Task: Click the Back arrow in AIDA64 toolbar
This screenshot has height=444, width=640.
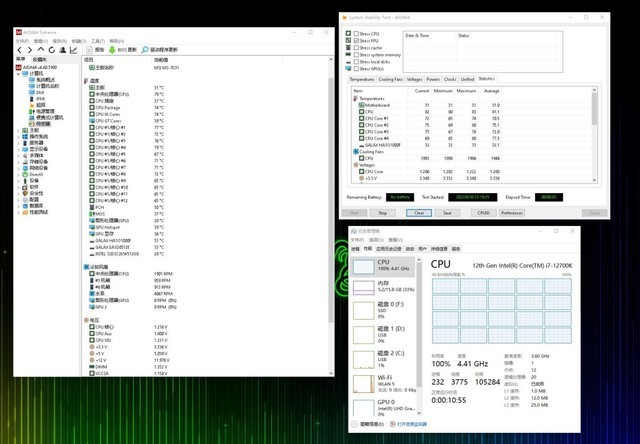Action: point(19,50)
